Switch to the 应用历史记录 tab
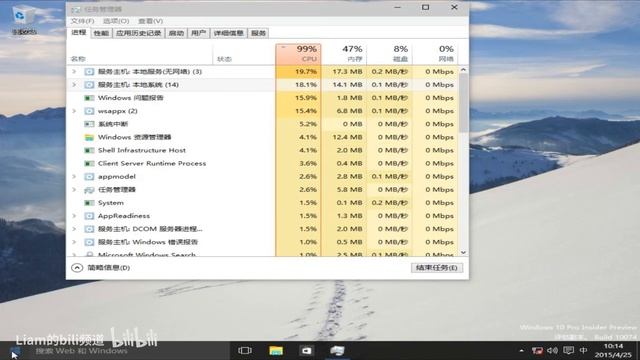Image resolution: width=640 pixels, height=360 pixels. coord(138,33)
